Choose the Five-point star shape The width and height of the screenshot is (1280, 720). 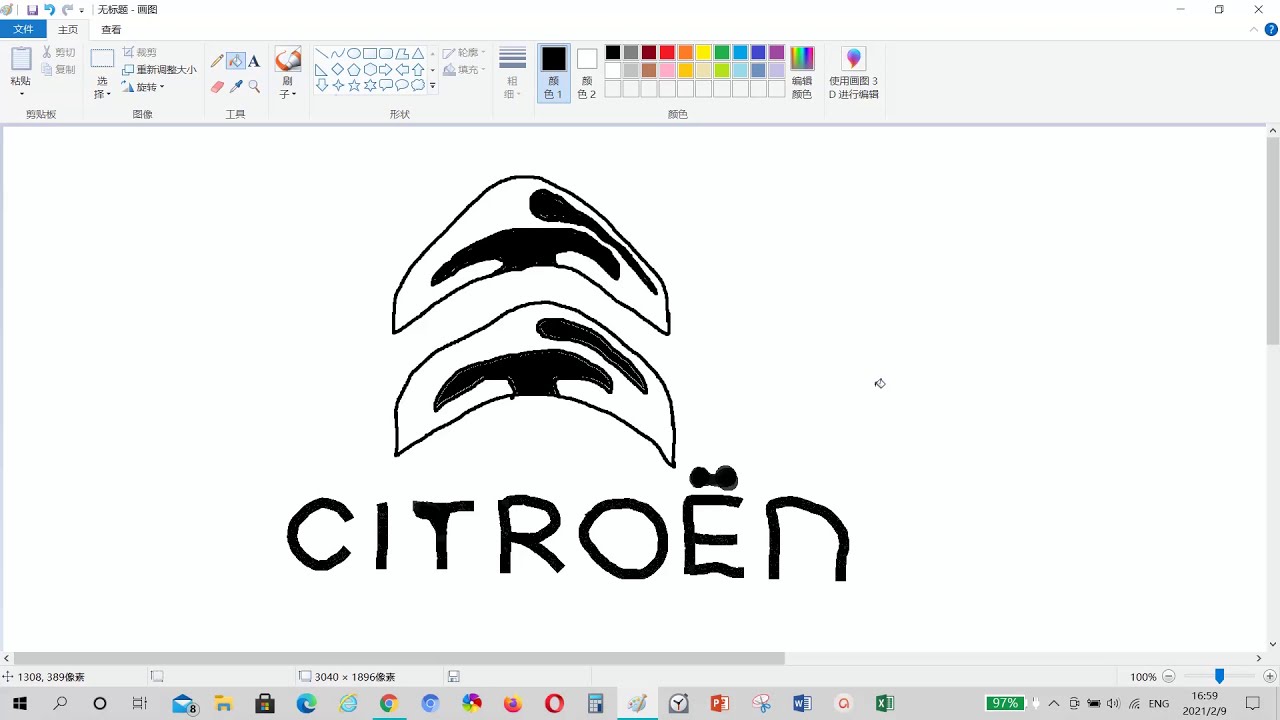coord(354,86)
